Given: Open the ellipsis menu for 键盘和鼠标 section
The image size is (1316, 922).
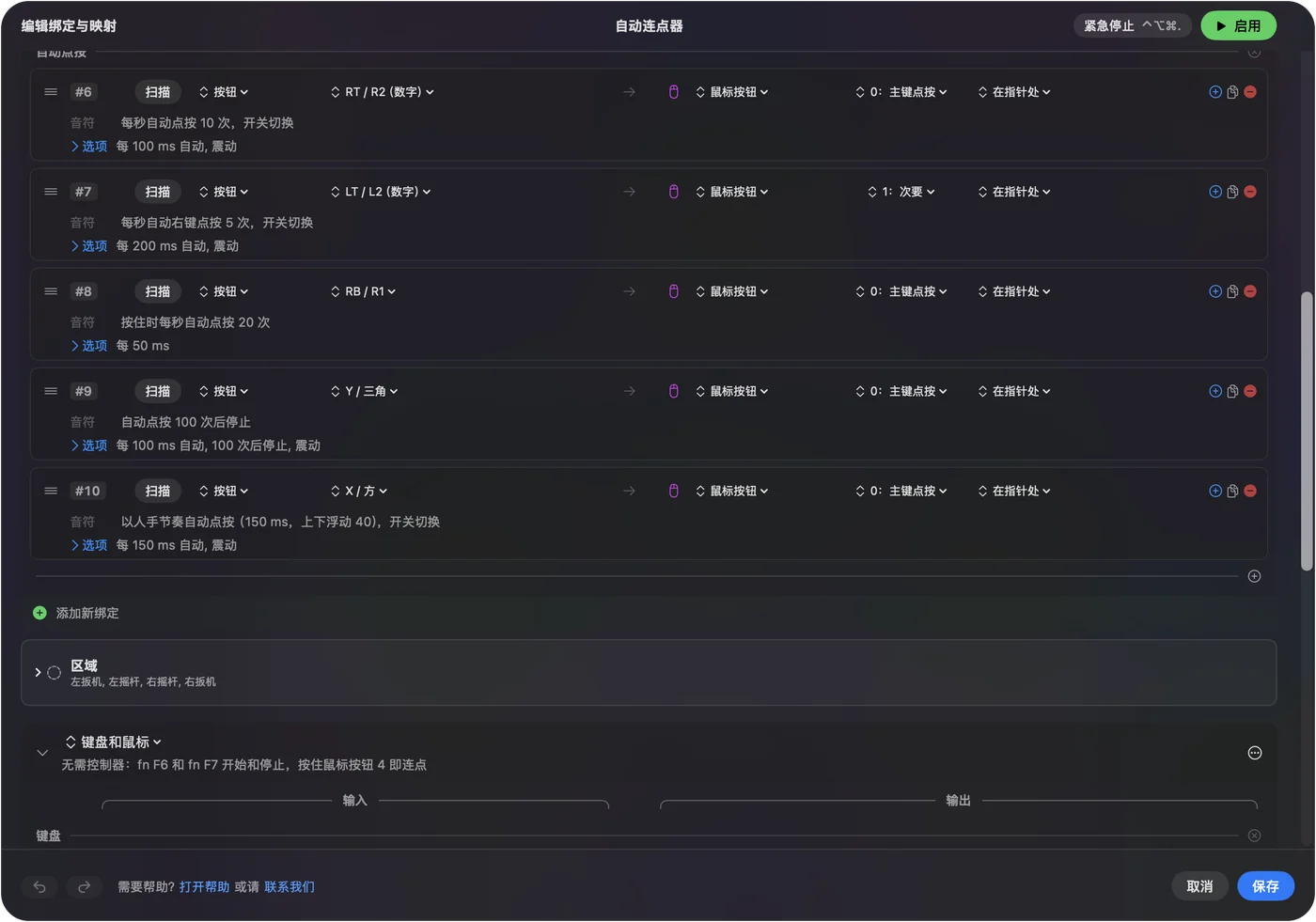Looking at the screenshot, I should (1255, 753).
